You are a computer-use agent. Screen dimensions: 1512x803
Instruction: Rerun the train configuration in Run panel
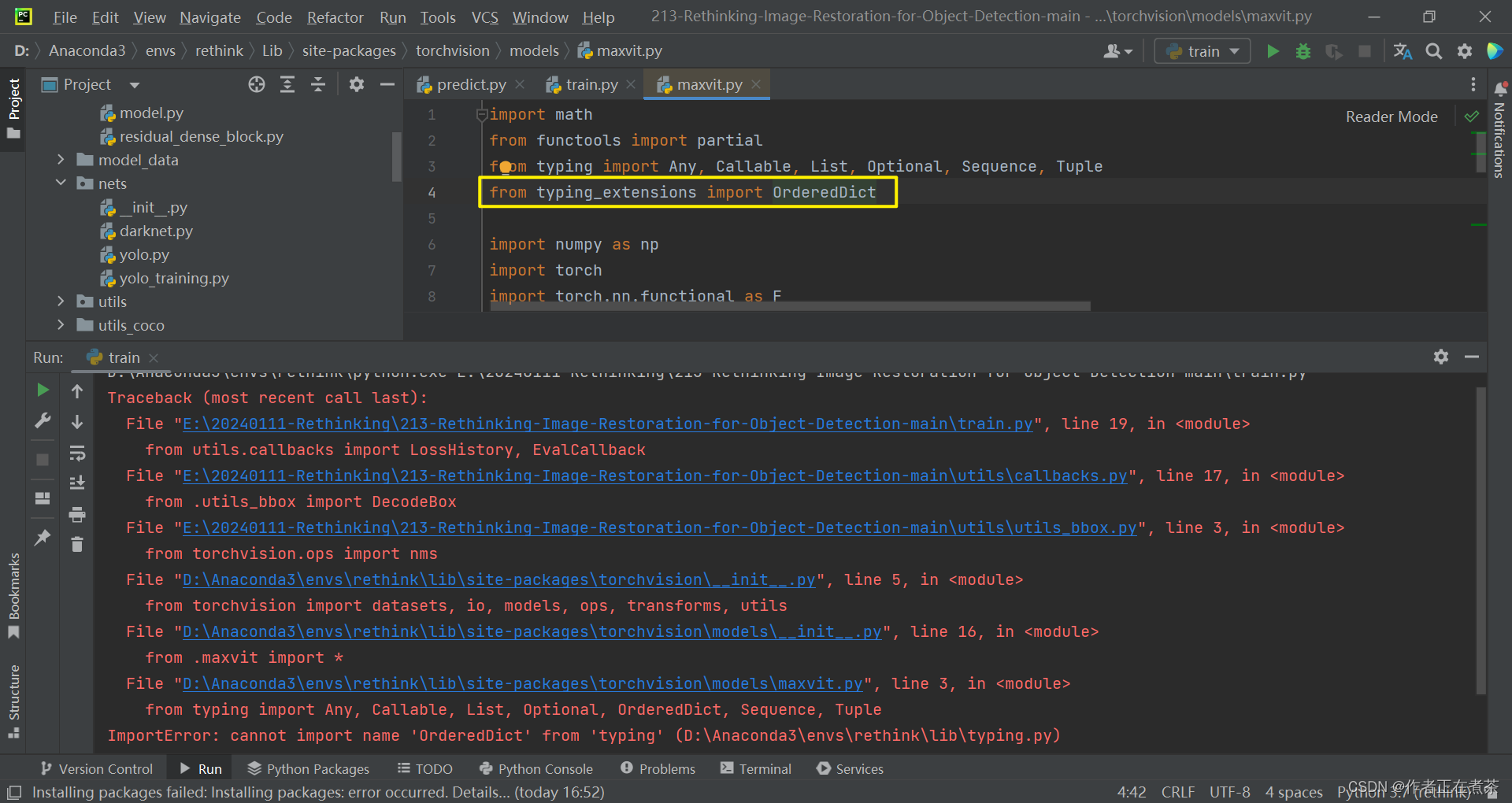pos(43,390)
